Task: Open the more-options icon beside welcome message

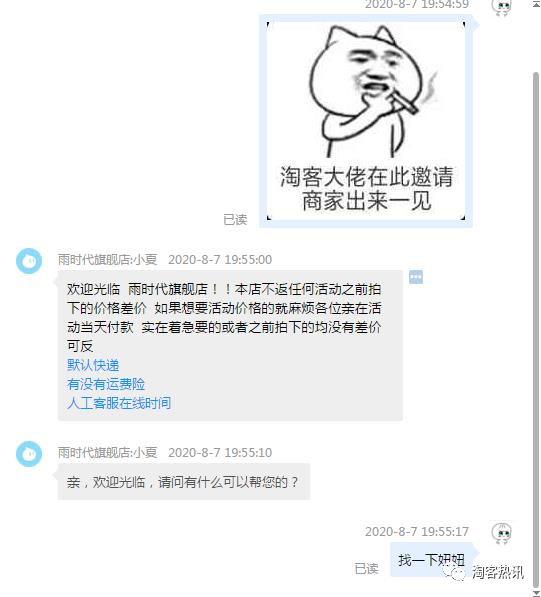Action: coord(416,277)
